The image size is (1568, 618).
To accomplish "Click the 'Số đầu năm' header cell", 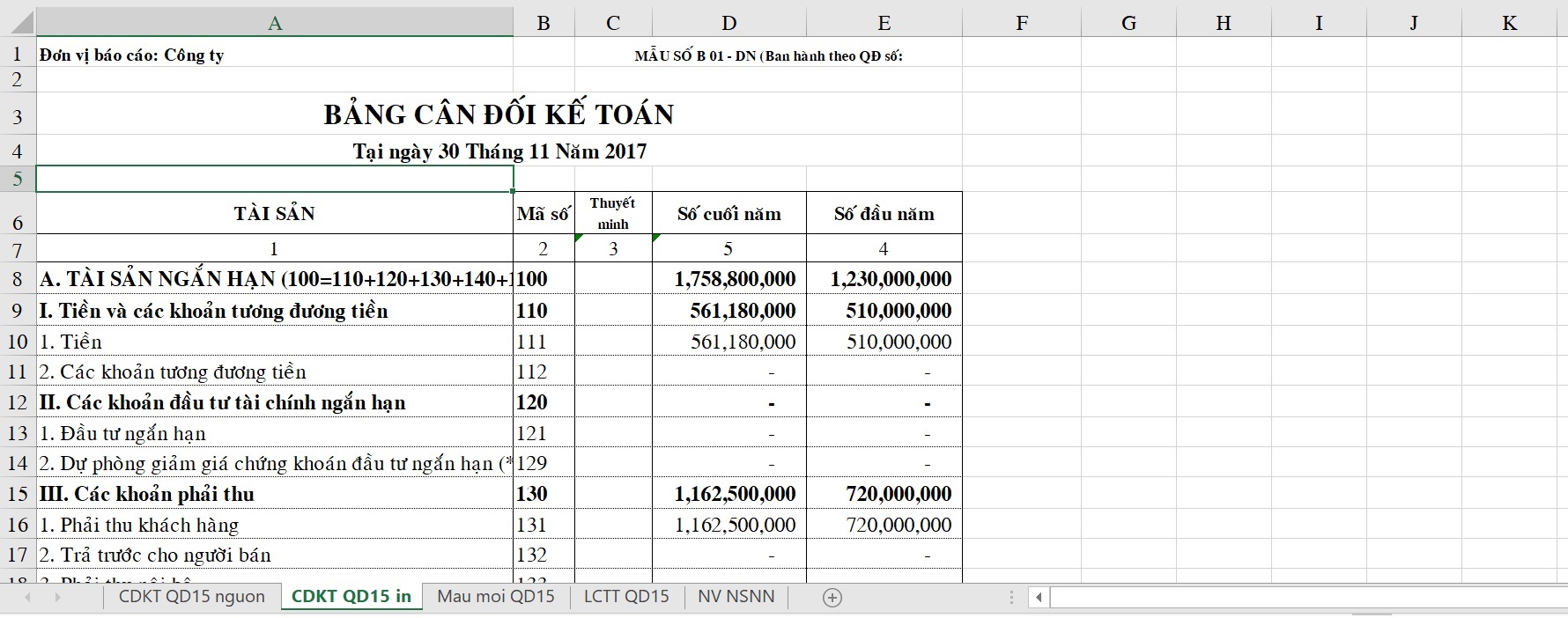I will [x=884, y=213].
